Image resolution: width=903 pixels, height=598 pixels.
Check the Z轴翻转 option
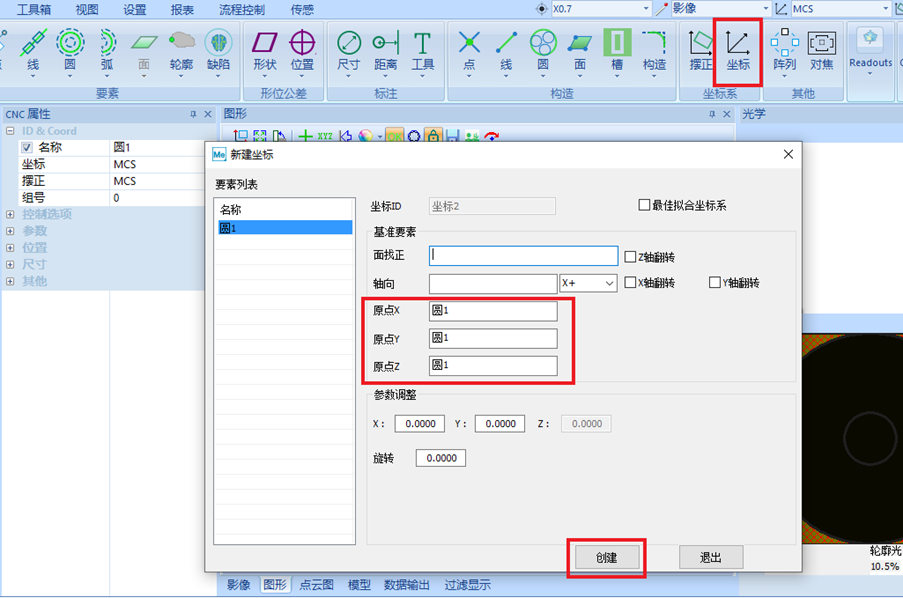point(632,255)
